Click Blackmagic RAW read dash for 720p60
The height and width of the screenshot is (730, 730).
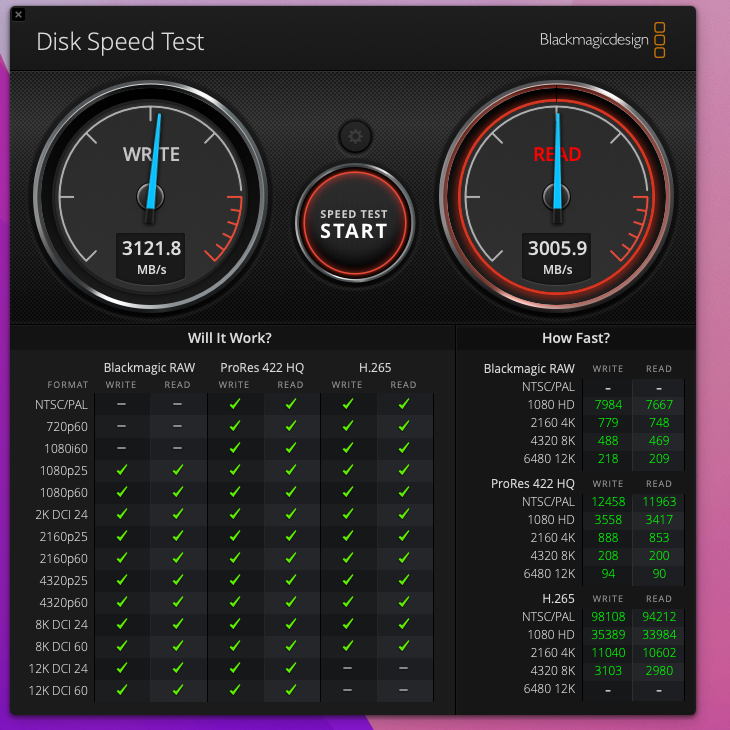(177, 426)
